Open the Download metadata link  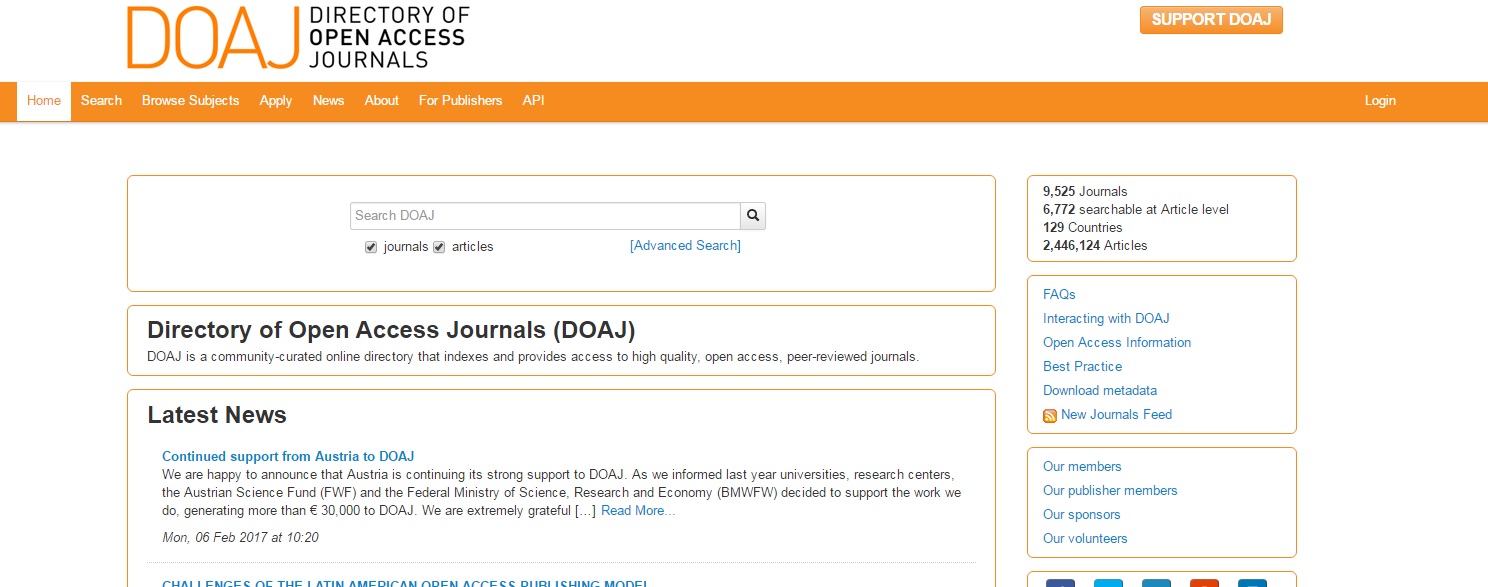pyautogui.click(x=1100, y=391)
